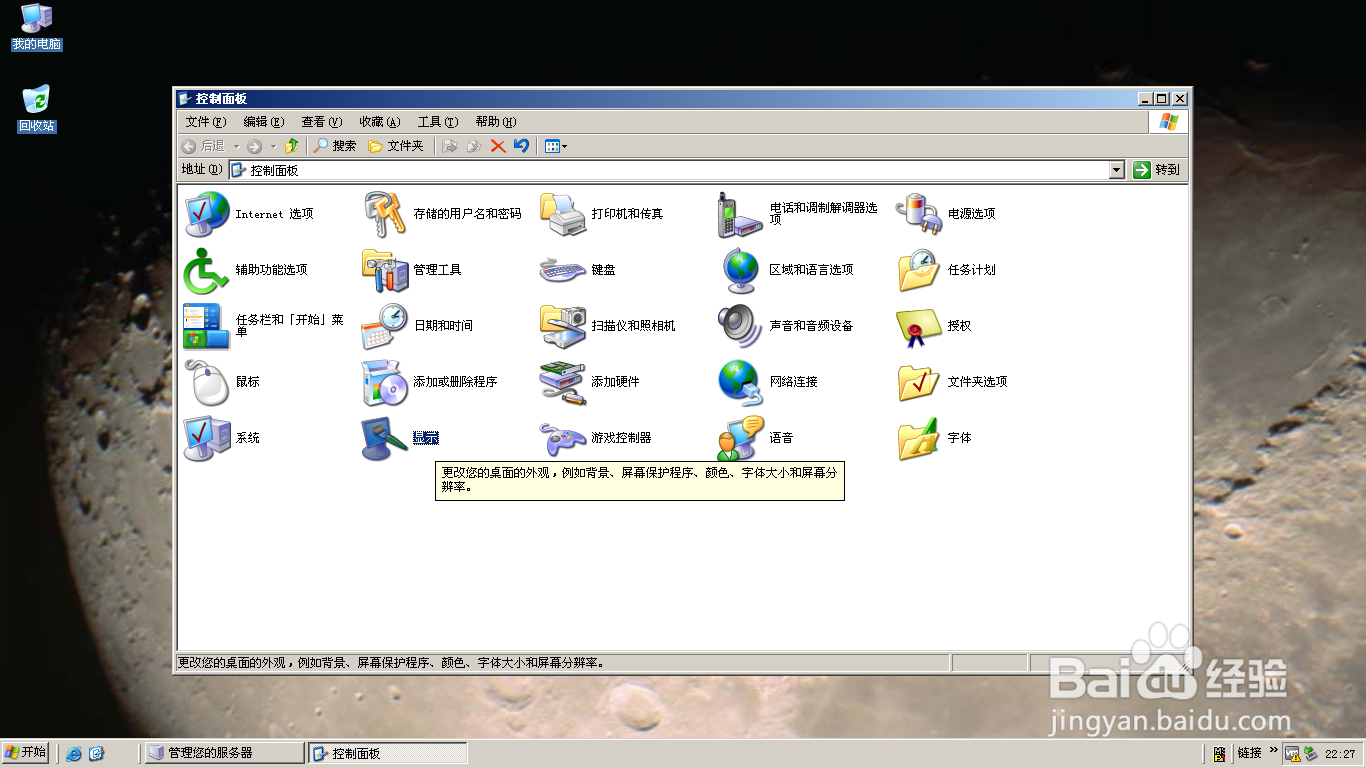Open 语音 speech item
The height and width of the screenshot is (768, 1366).
click(x=755, y=438)
